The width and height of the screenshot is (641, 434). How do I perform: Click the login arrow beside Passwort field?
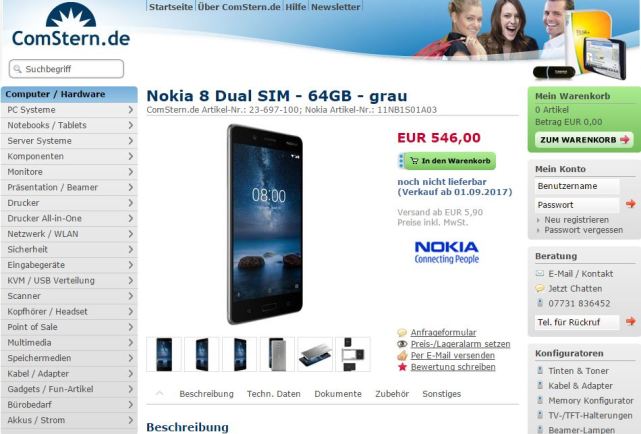tap(630, 203)
